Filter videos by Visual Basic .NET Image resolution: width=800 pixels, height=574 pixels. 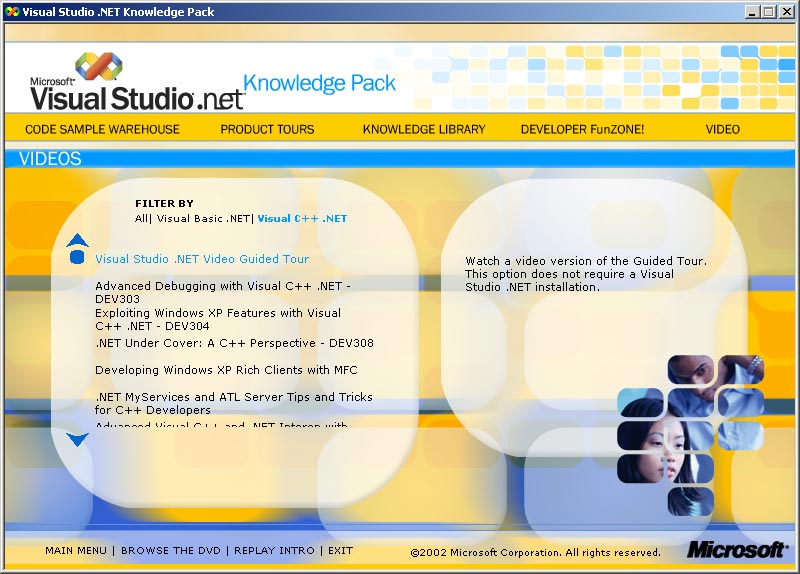click(203, 218)
